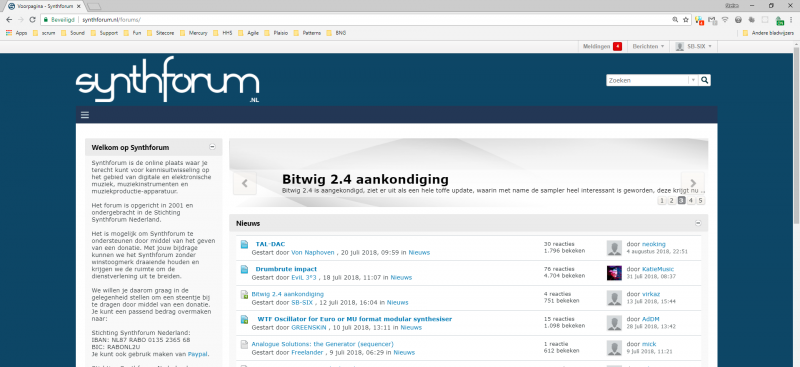
Task: Open the Apps shortcut in bookmarks bar
Action: [16, 33]
